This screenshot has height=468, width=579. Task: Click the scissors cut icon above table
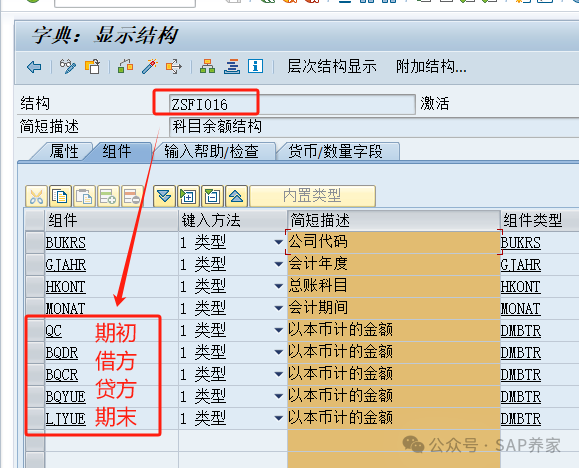coord(36,196)
